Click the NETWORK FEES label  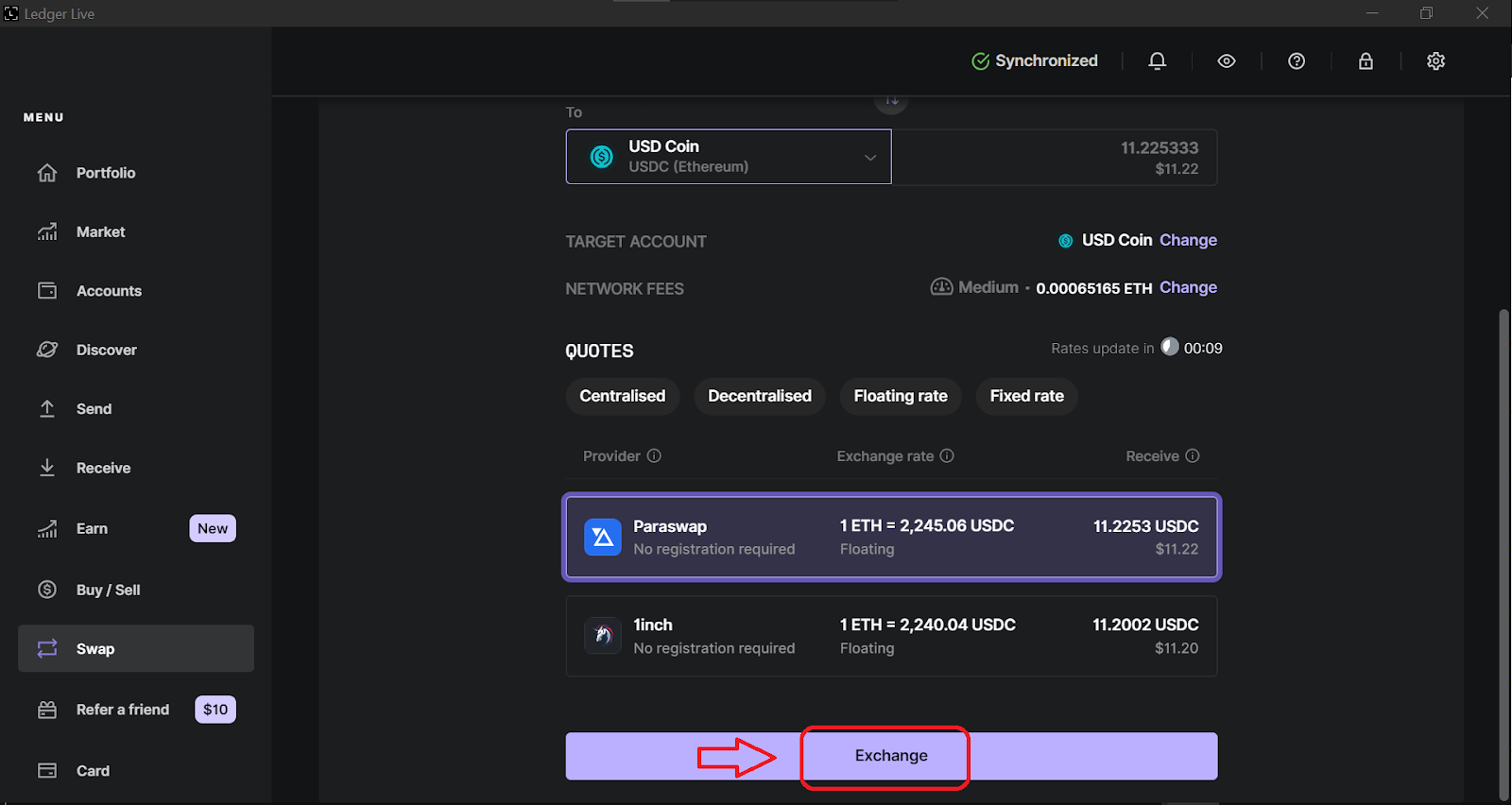(625, 289)
